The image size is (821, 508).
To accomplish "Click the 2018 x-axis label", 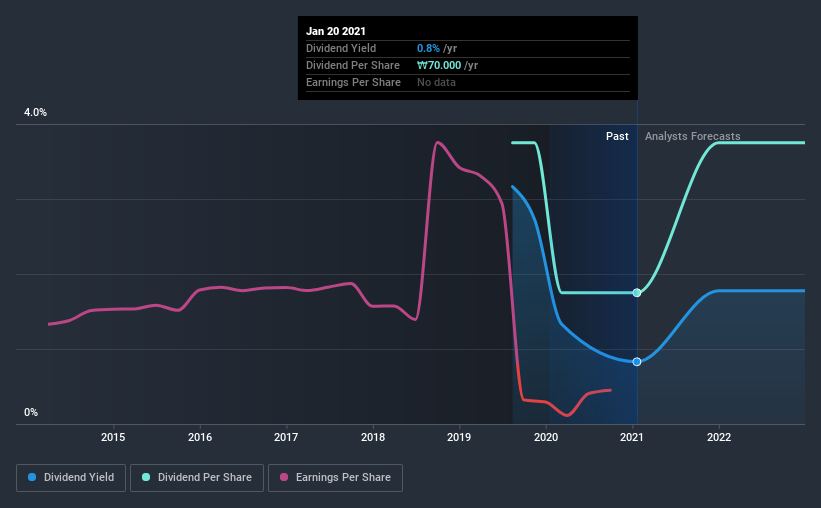I will [x=373, y=437].
